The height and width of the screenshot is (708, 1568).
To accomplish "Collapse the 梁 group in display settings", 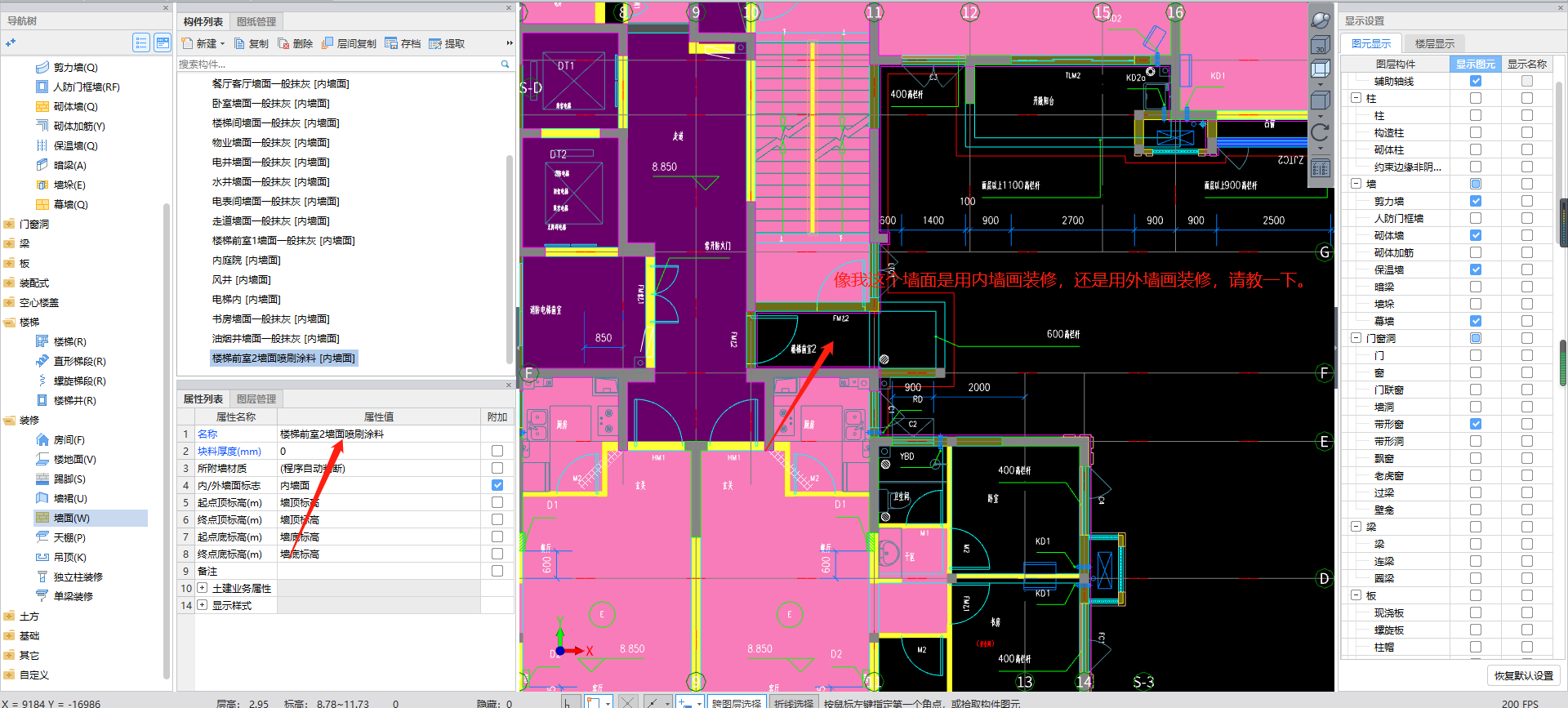I will pos(1356,527).
